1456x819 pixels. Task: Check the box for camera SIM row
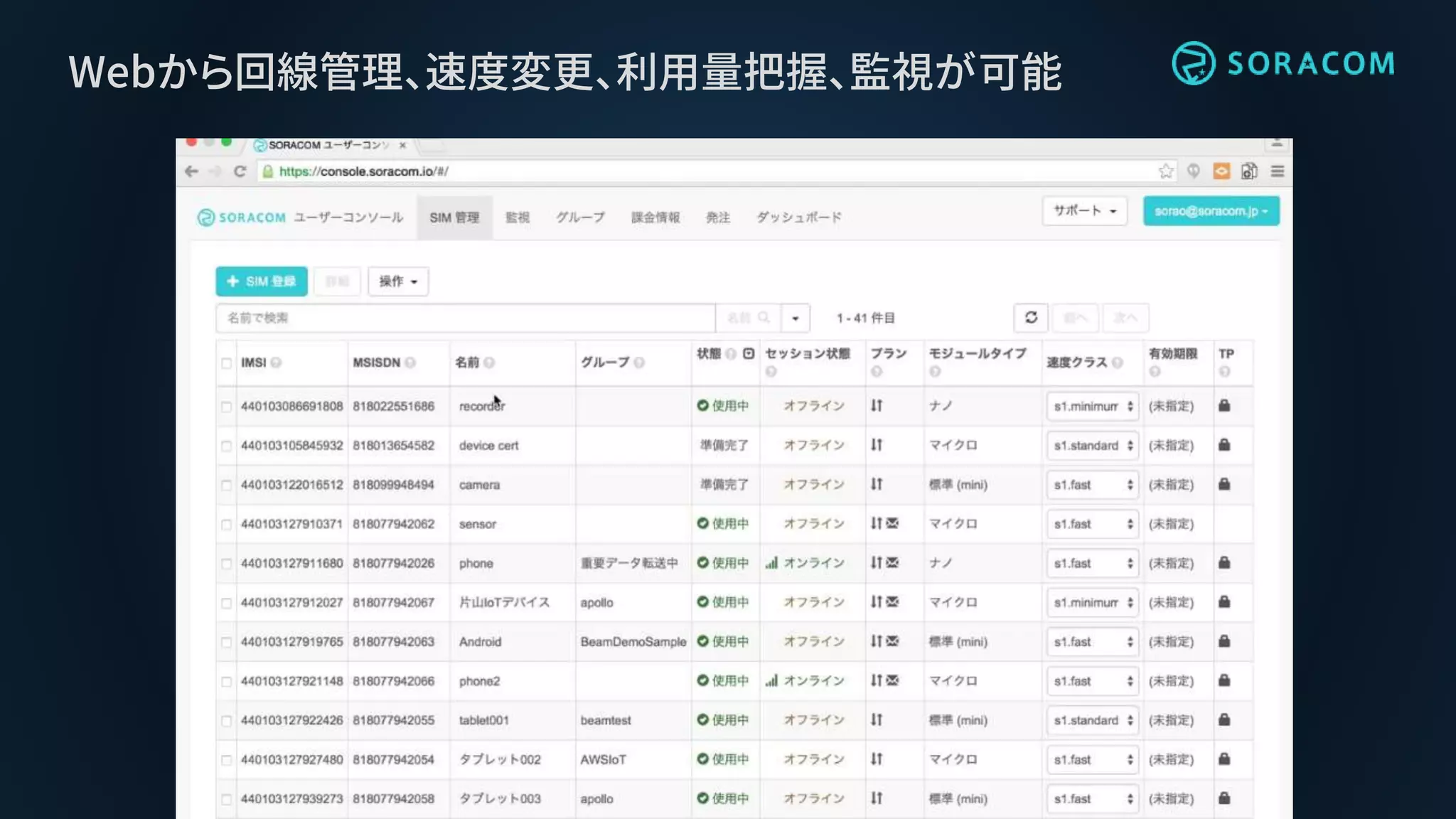pos(226,485)
